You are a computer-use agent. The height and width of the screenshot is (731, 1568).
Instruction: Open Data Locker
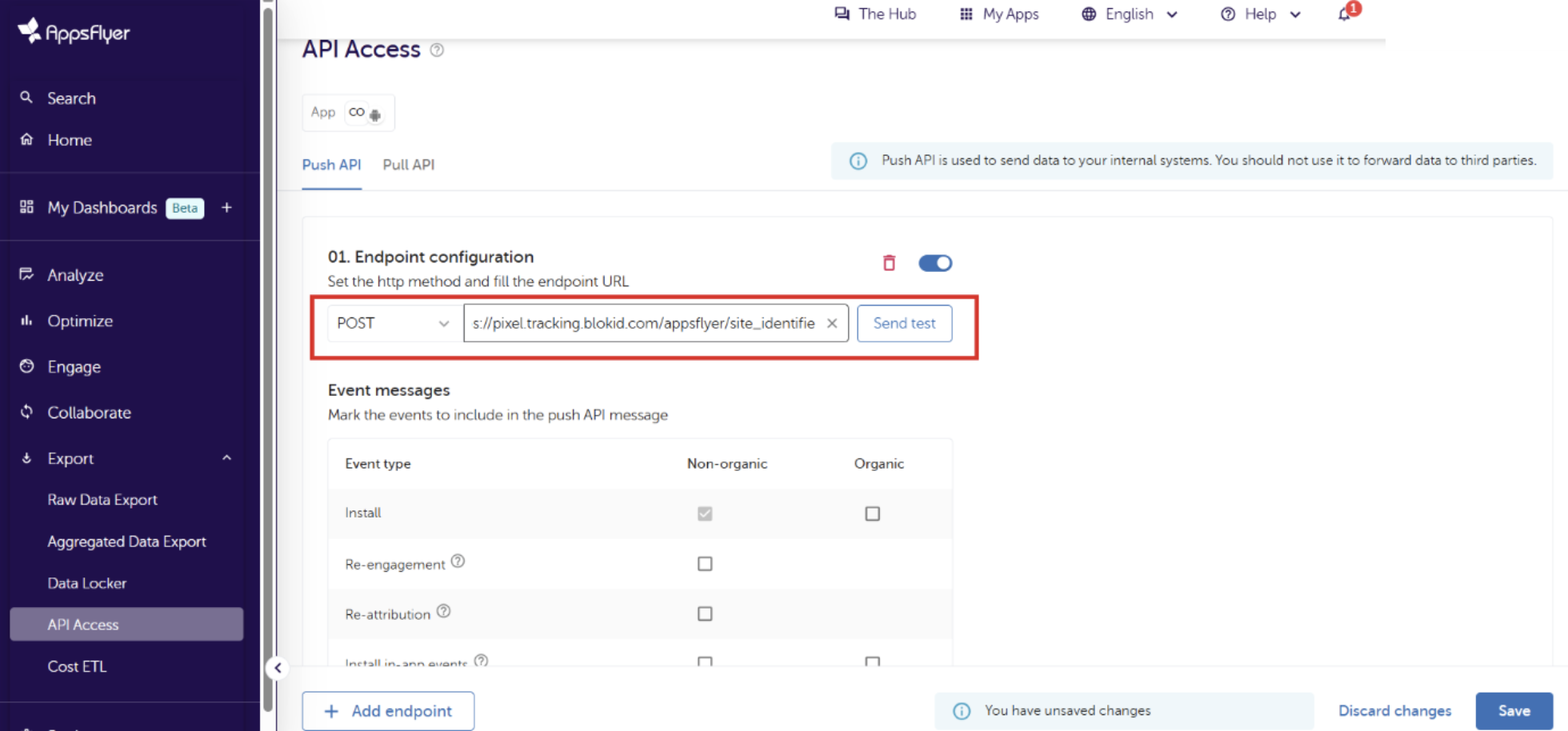[86, 583]
